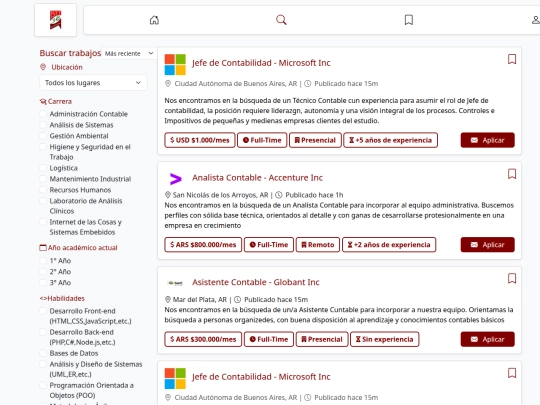540x405 pixels.
Task: Click the +5 años de experiencia tag
Action: [x=391, y=140]
